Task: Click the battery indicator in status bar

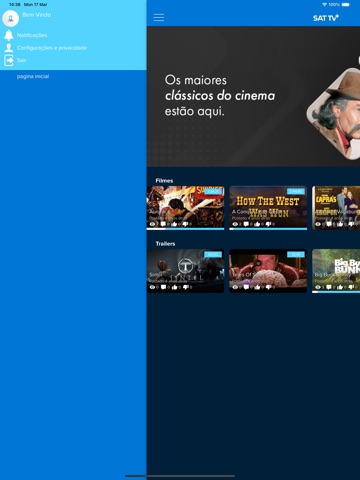Action: tap(346, 5)
